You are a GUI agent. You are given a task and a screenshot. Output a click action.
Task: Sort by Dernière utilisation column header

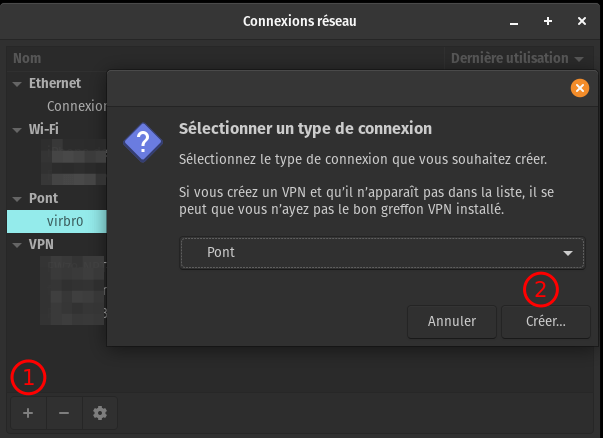[517, 59]
